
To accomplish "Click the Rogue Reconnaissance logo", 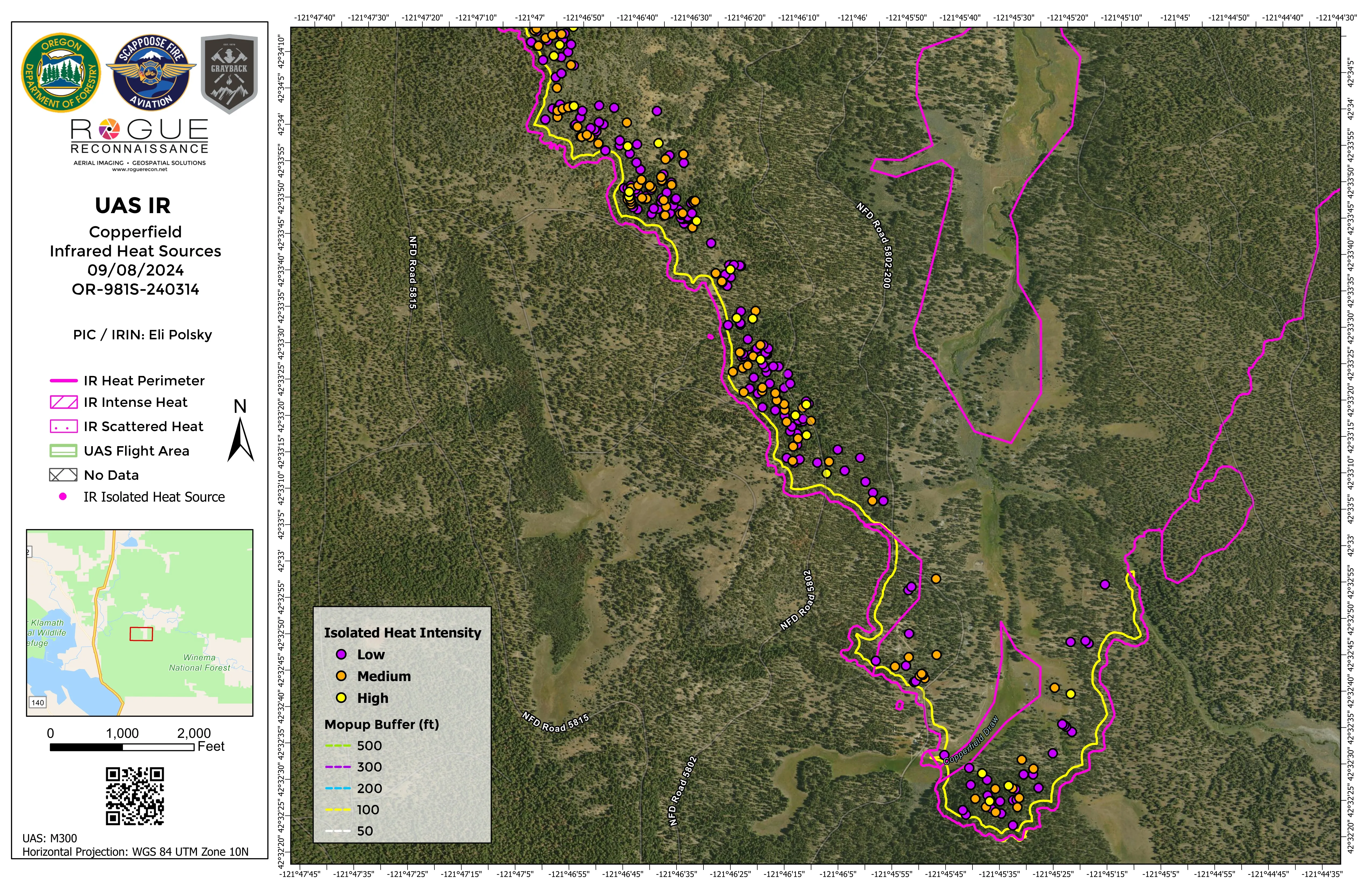I will coord(140,145).
